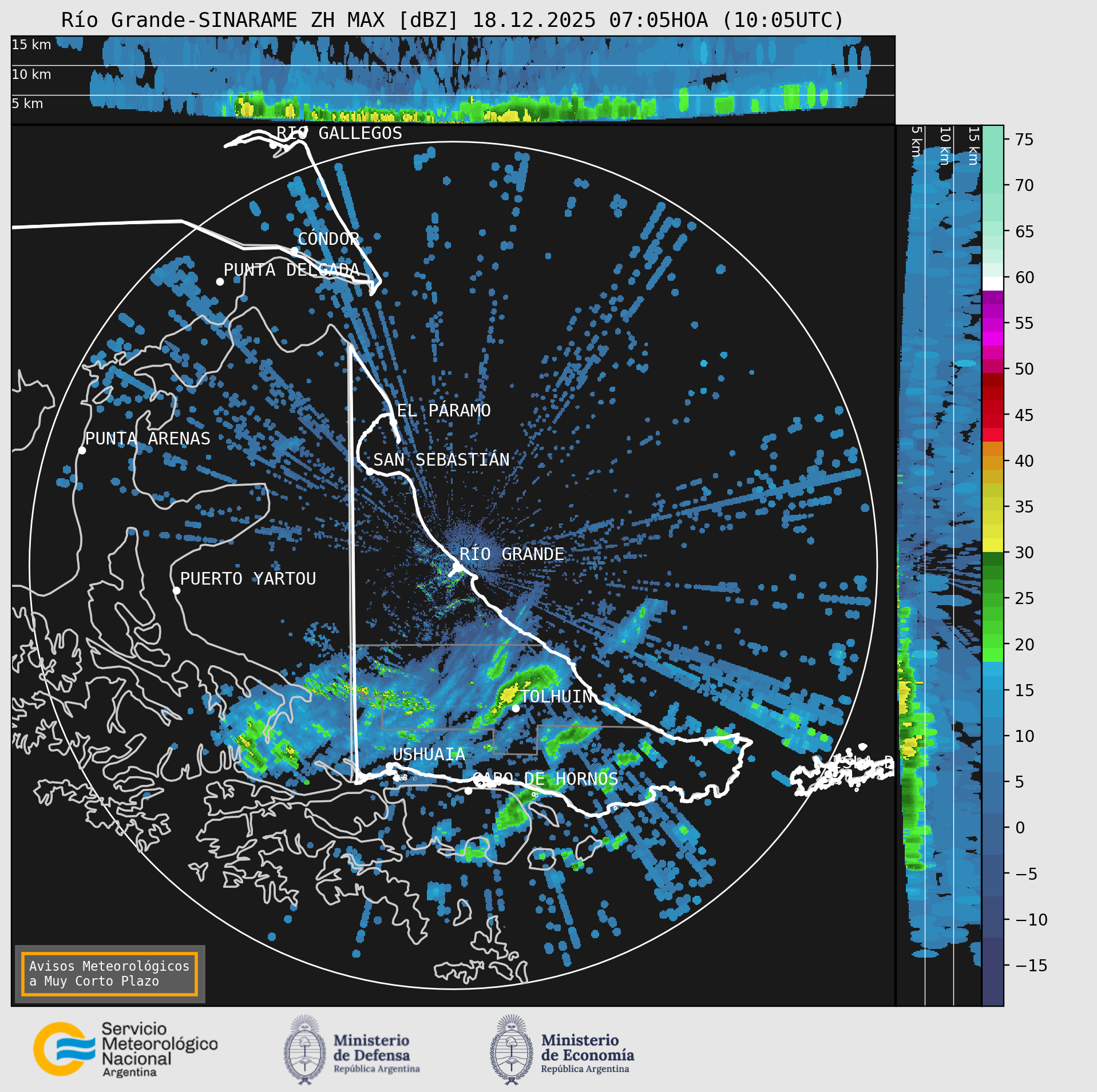
Task: Click the Servicio Meteorológico Nacional logo
Action: [125, 1050]
